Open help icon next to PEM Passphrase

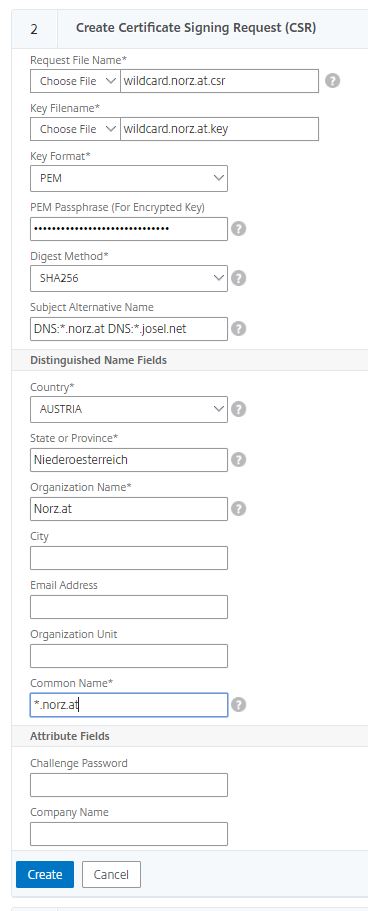tap(238, 228)
